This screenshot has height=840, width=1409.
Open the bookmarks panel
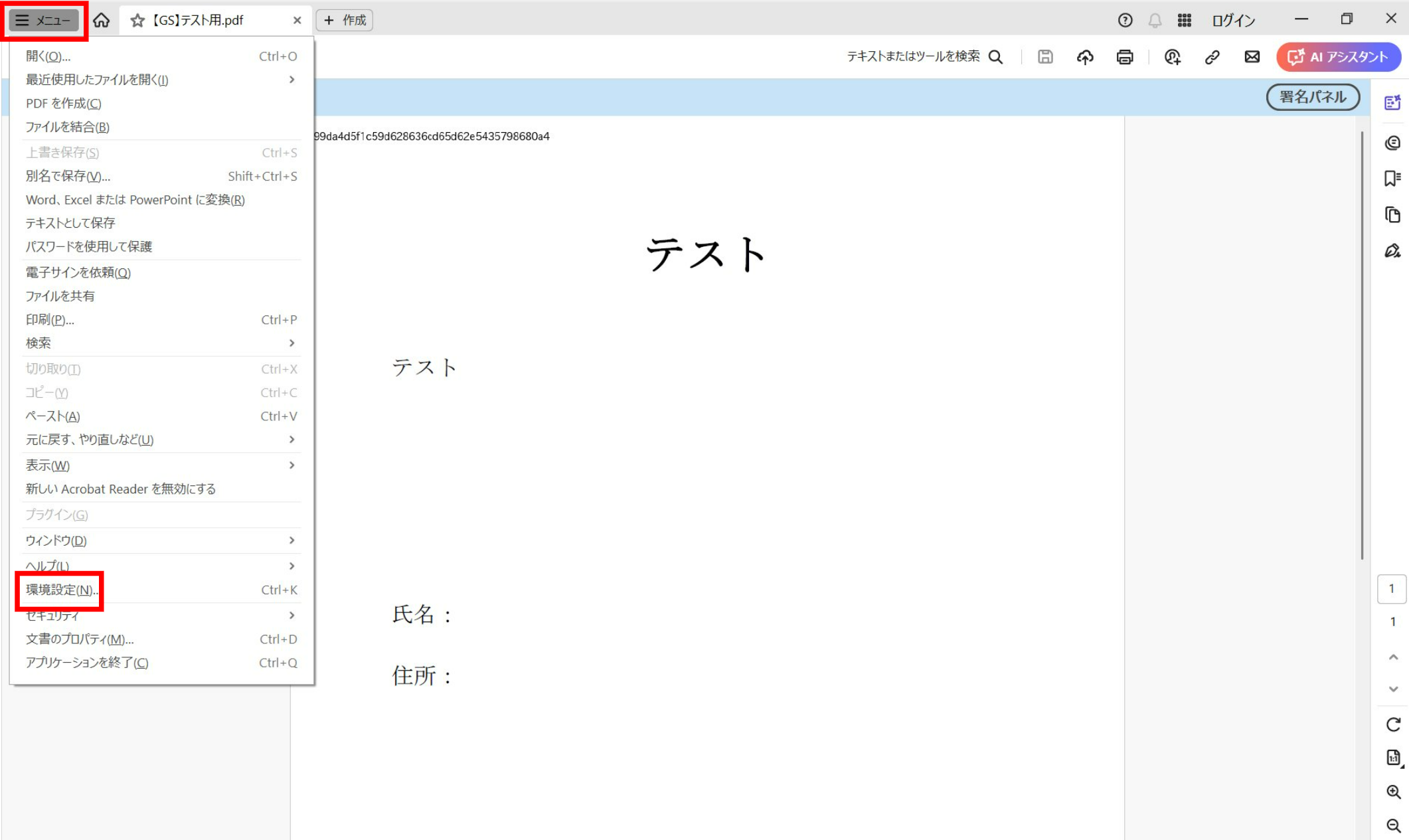(1392, 177)
